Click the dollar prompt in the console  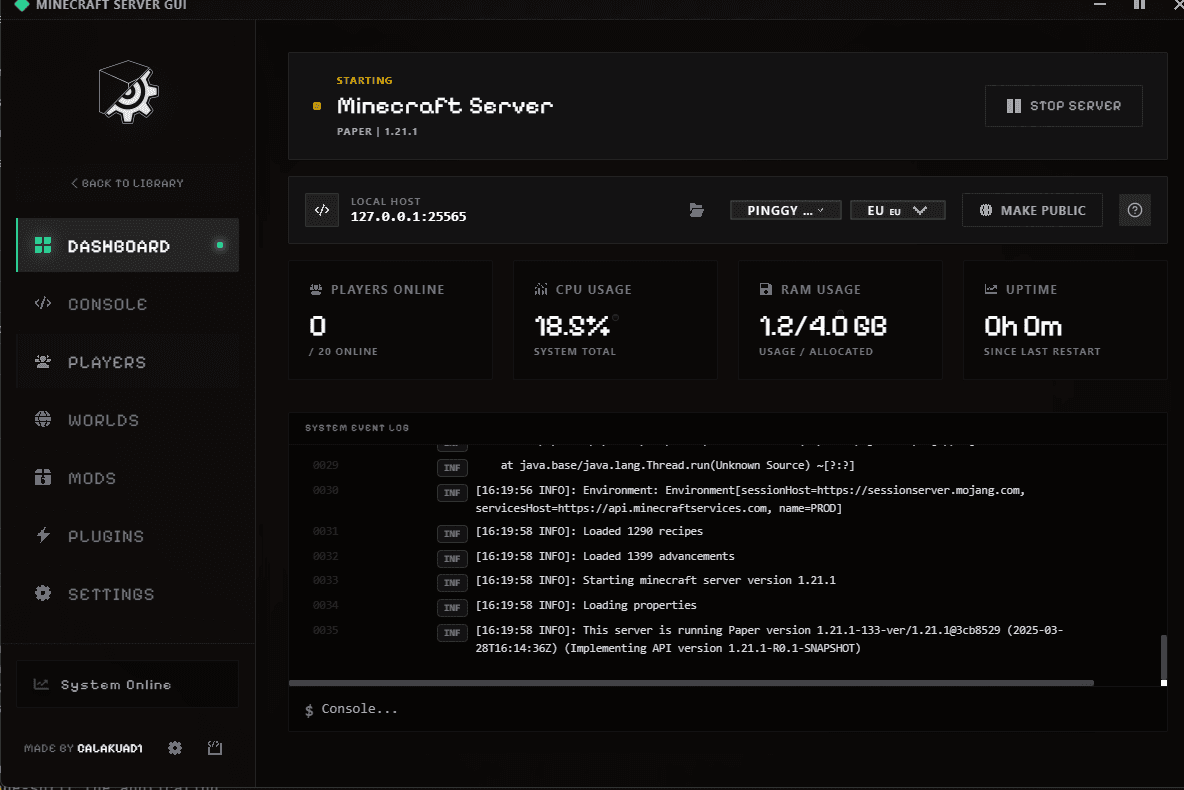click(x=309, y=710)
